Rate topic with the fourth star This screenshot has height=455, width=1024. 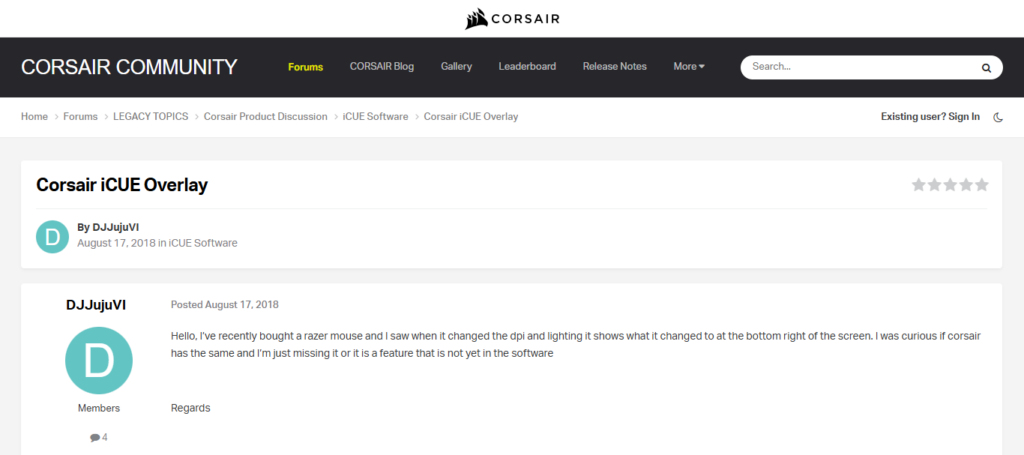click(x=966, y=185)
